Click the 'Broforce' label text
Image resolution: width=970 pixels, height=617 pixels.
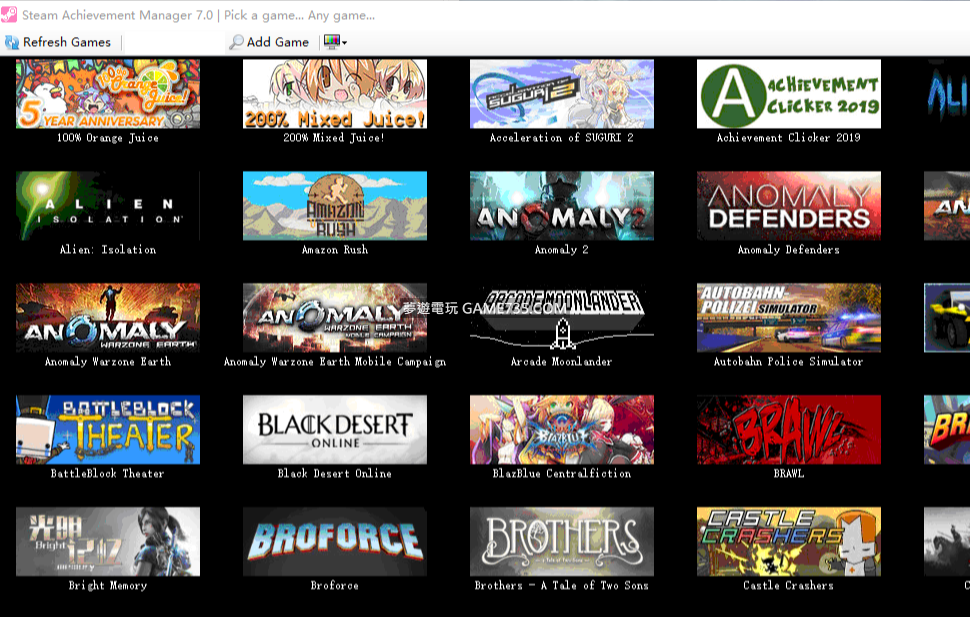[x=335, y=586]
